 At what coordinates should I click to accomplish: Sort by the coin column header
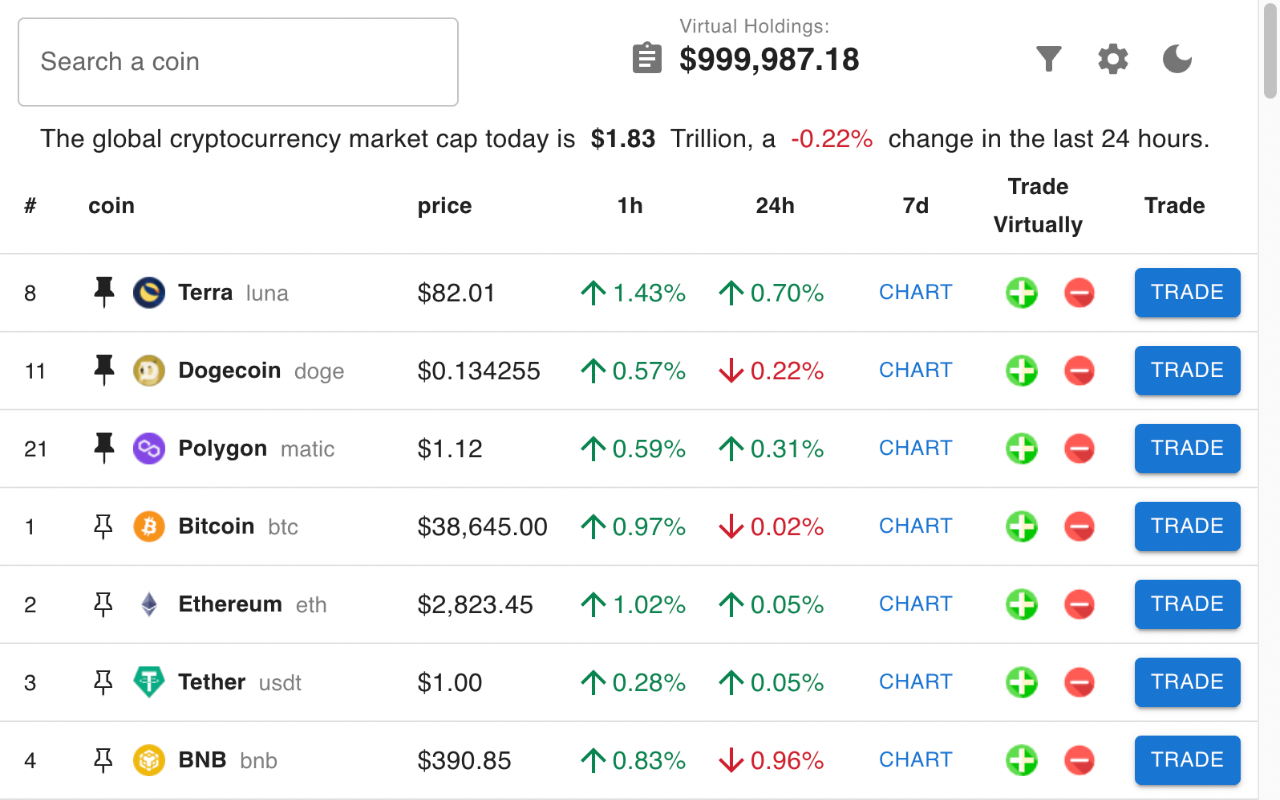point(111,206)
